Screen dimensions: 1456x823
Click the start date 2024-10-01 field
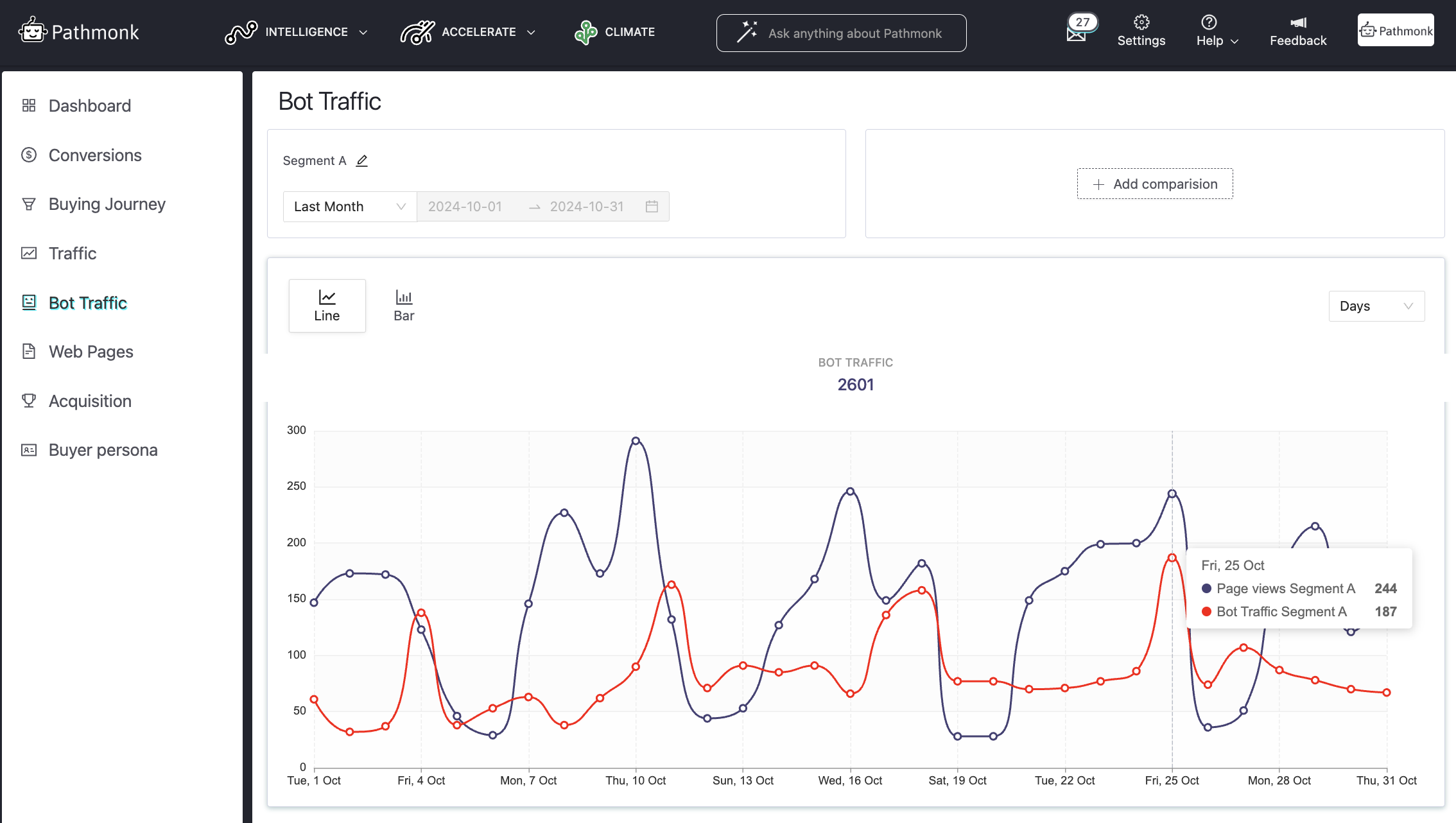coord(465,207)
